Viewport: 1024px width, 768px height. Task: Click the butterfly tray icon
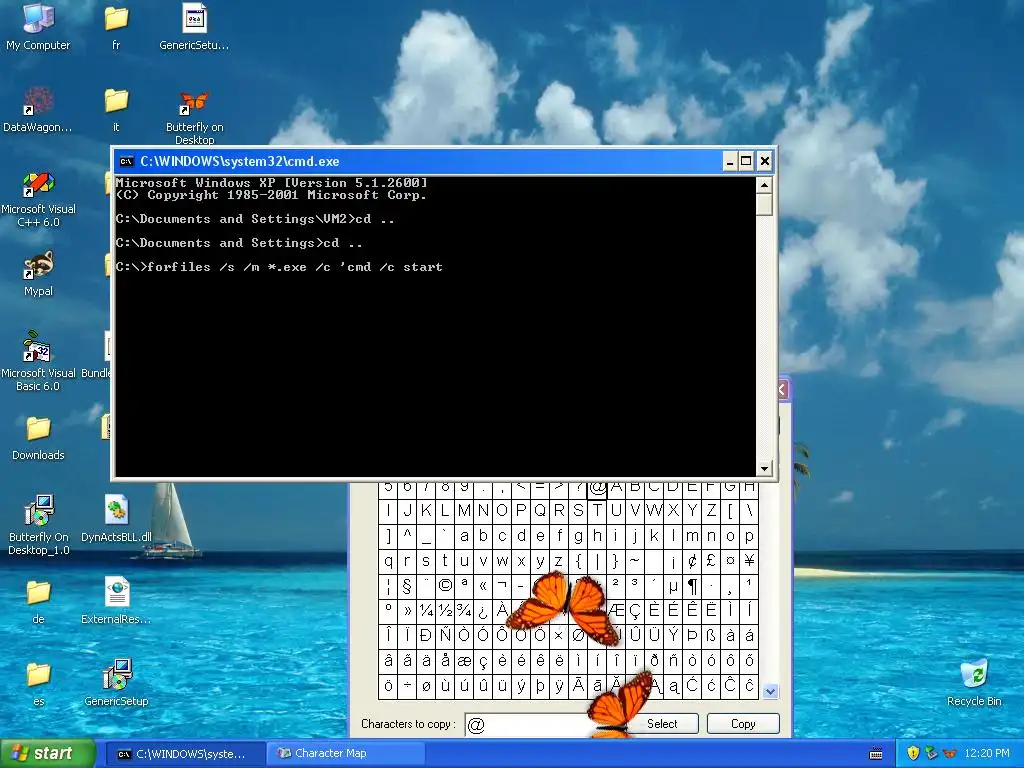pyautogui.click(x=950, y=753)
